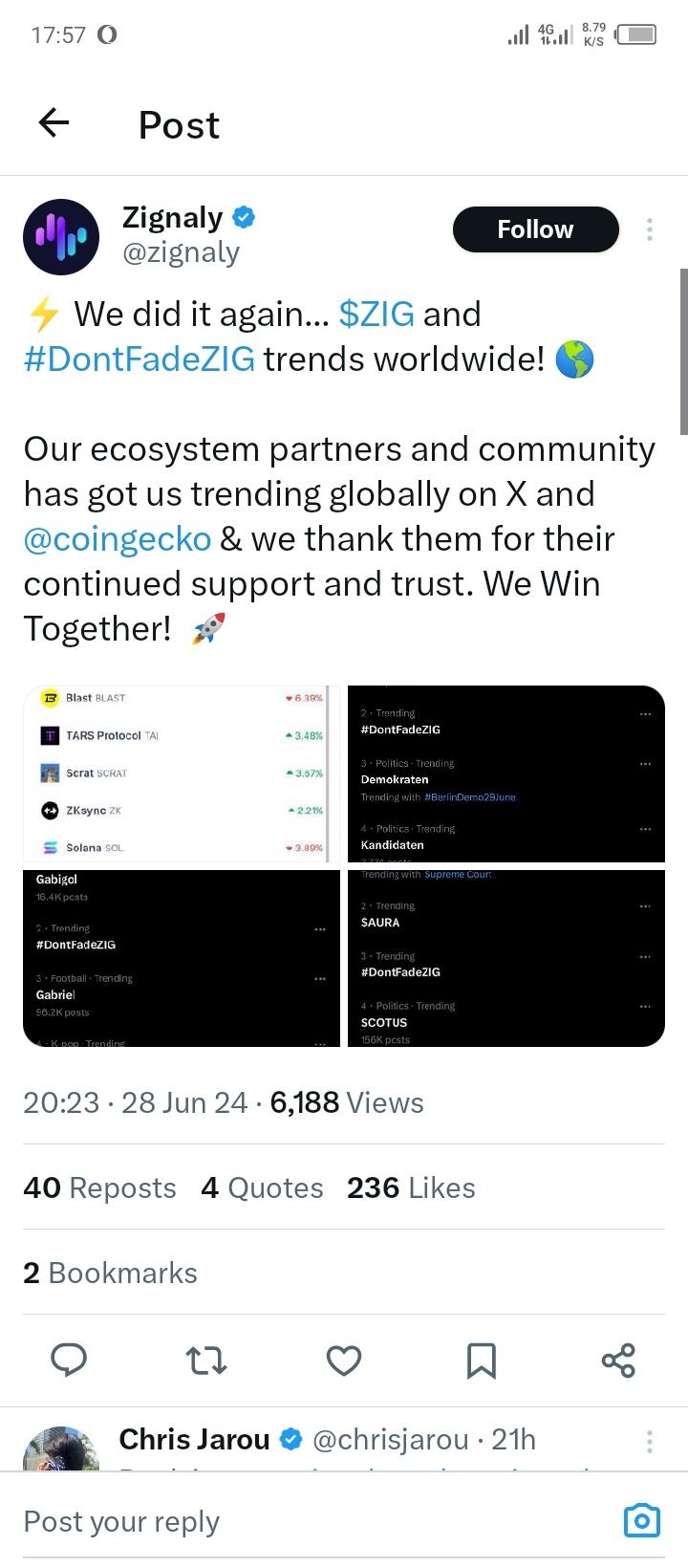This screenshot has height=1568, width=688.
Task: View the 236 Likes list
Action: 411,1187
